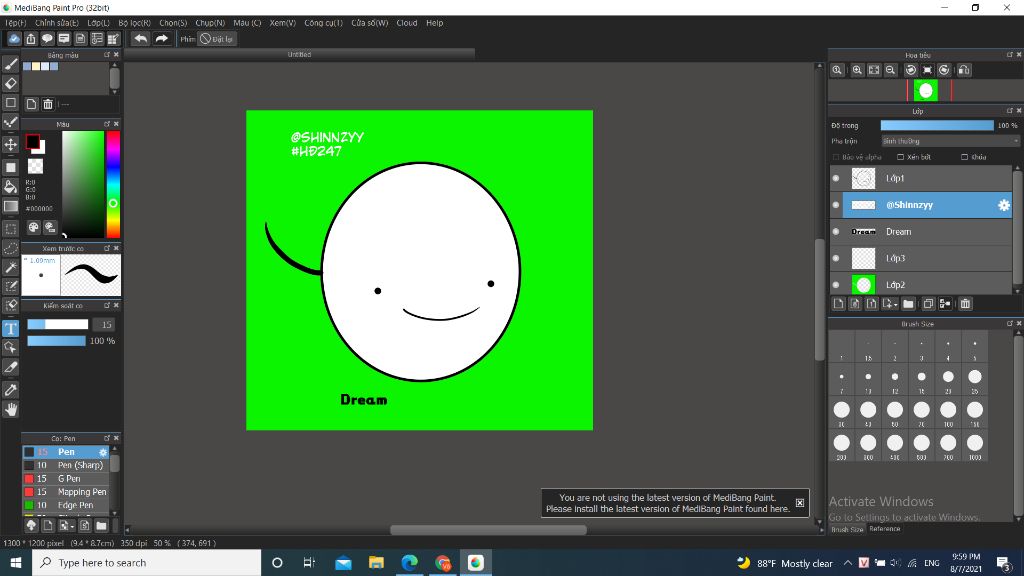Viewport: 1024px width, 576px height.
Task: Click the horizontal canvas scrollbar
Action: click(x=488, y=530)
